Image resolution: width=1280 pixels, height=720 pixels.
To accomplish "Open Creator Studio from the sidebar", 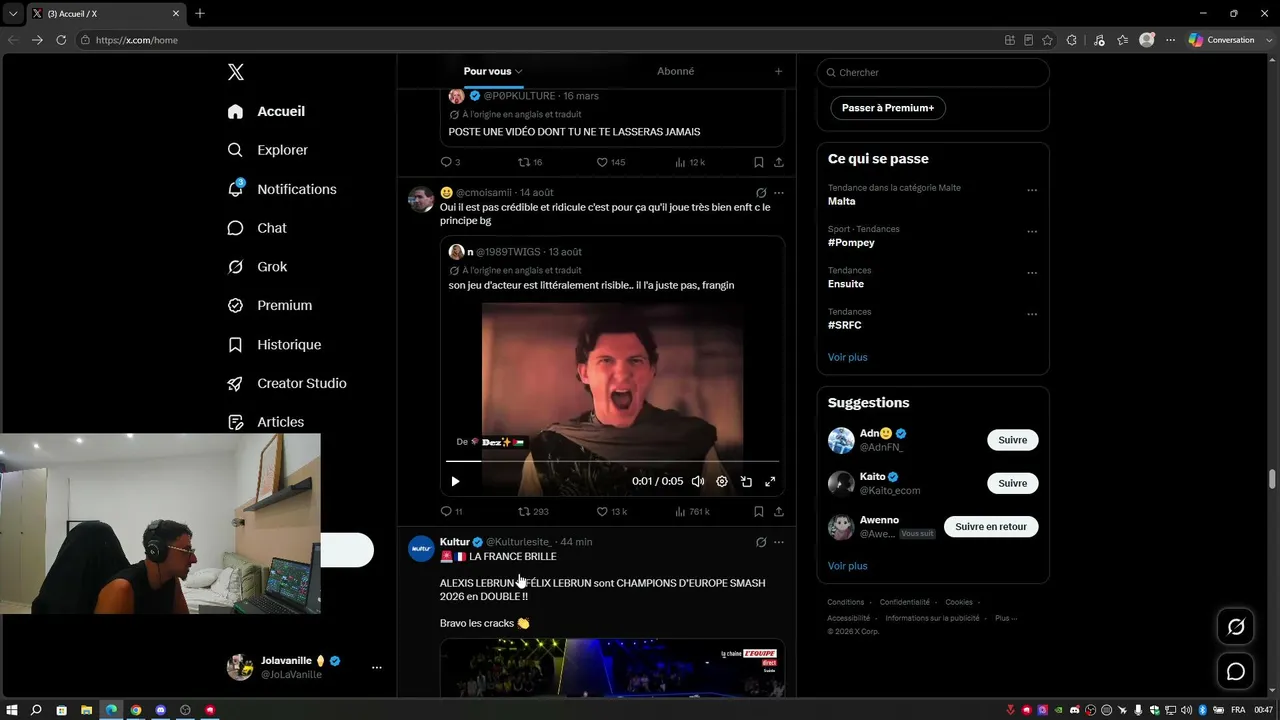I will (x=287, y=384).
